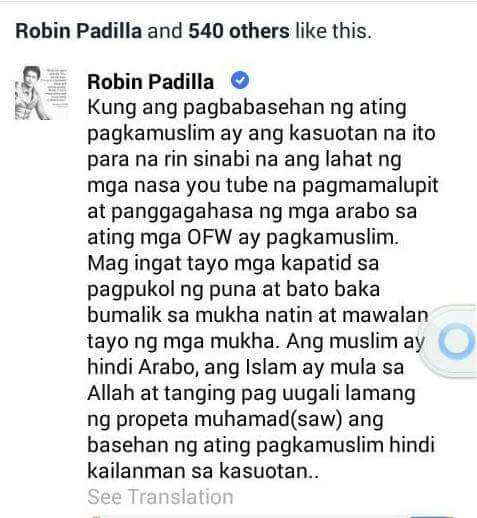
Task: Tap the word 'Allah' in the comment
Action: point(111,393)
